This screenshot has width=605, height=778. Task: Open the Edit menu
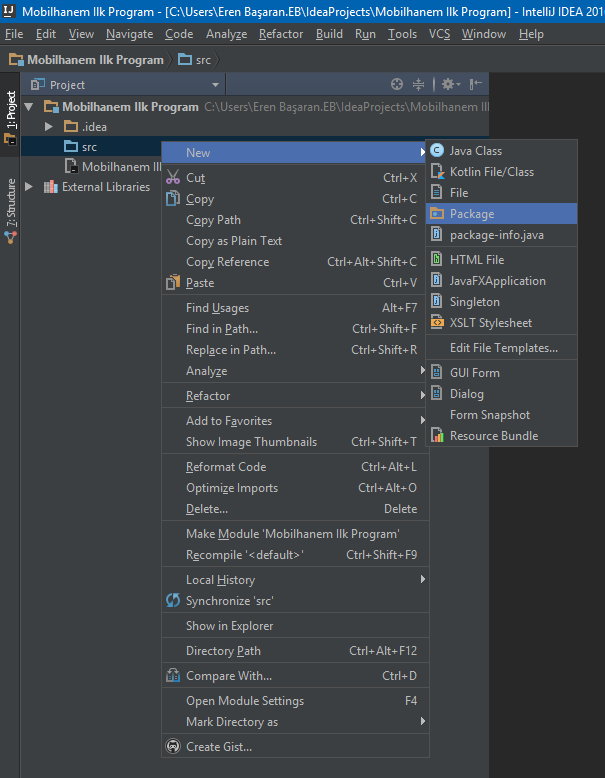(46, 34)
